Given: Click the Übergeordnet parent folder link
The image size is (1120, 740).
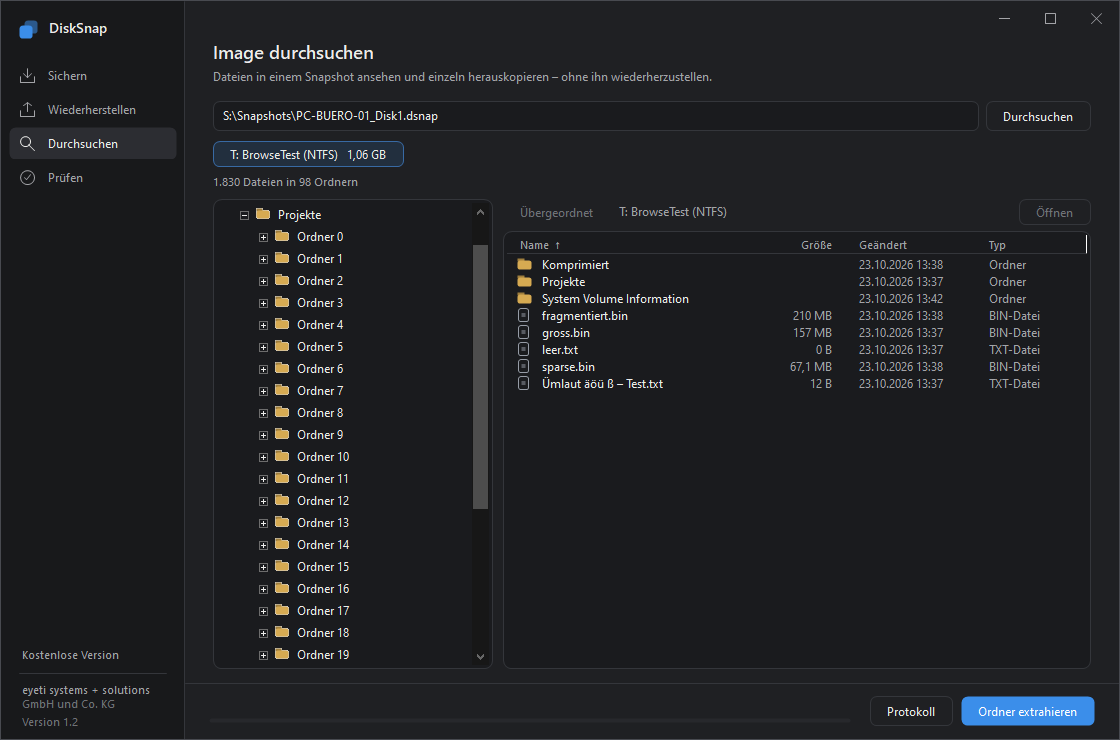Looking at the screenshot, I should [556, 213].
